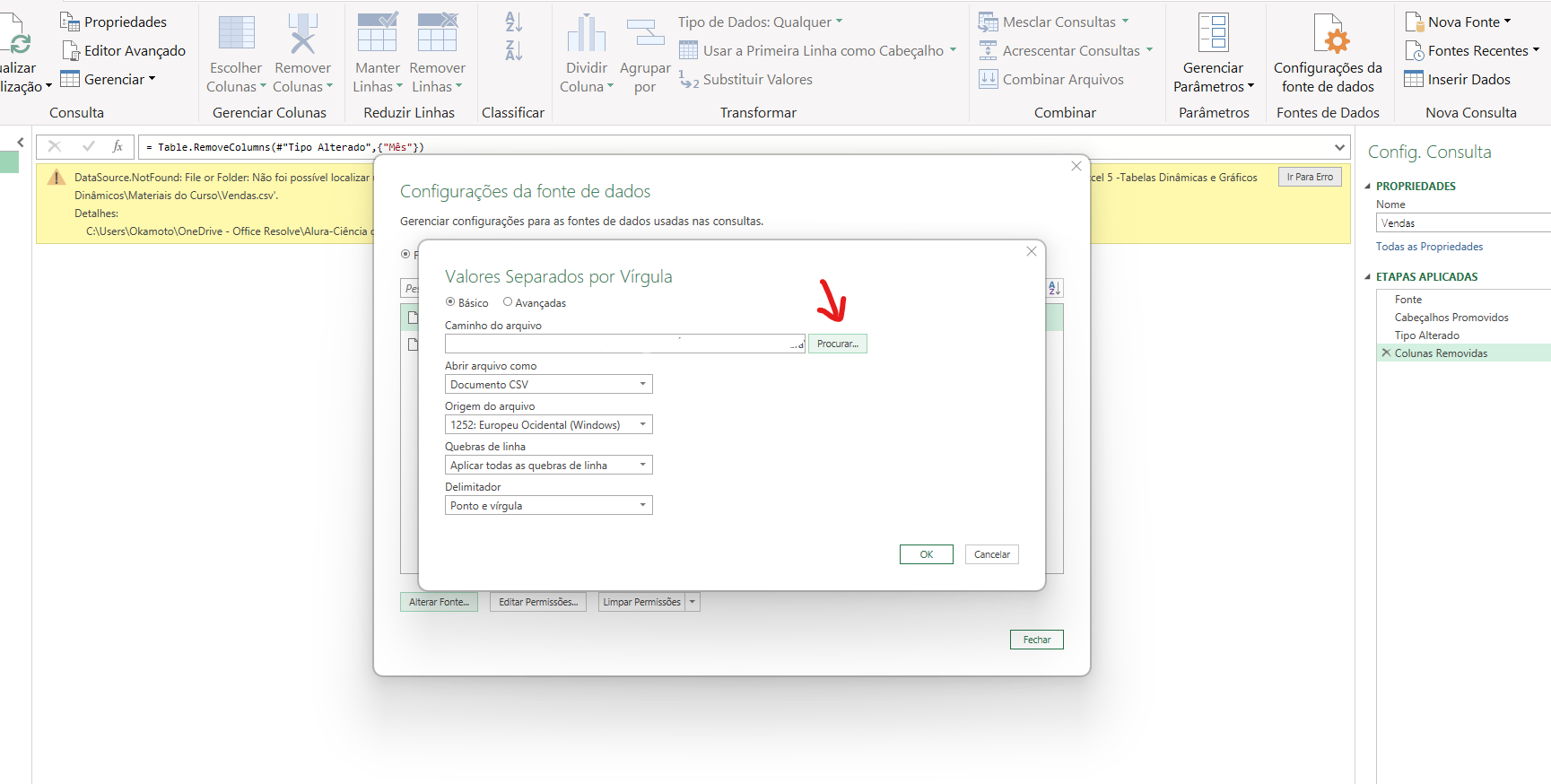The image size is (1551, 784).
Task: Open Configurações da fonte de dados ribbon button
Action: [1328, 54]
